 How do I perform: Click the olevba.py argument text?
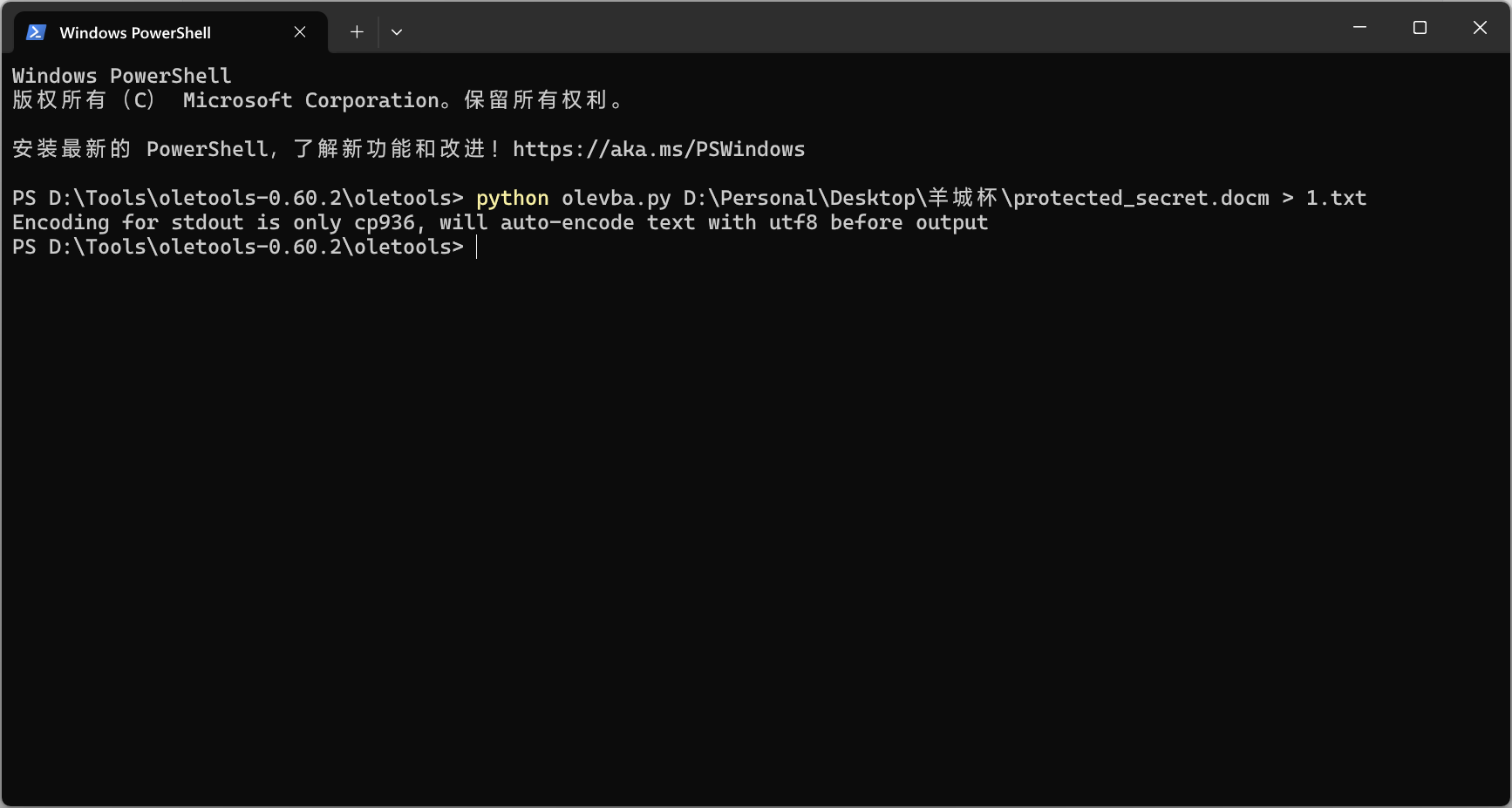pos(616,199)
